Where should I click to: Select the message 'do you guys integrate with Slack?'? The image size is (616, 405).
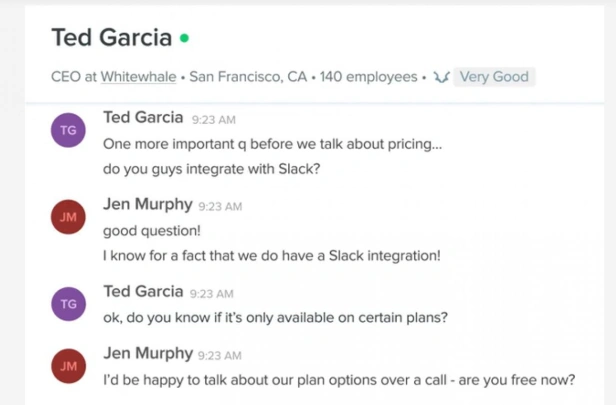pyautogui.click(x=212, y=169)
